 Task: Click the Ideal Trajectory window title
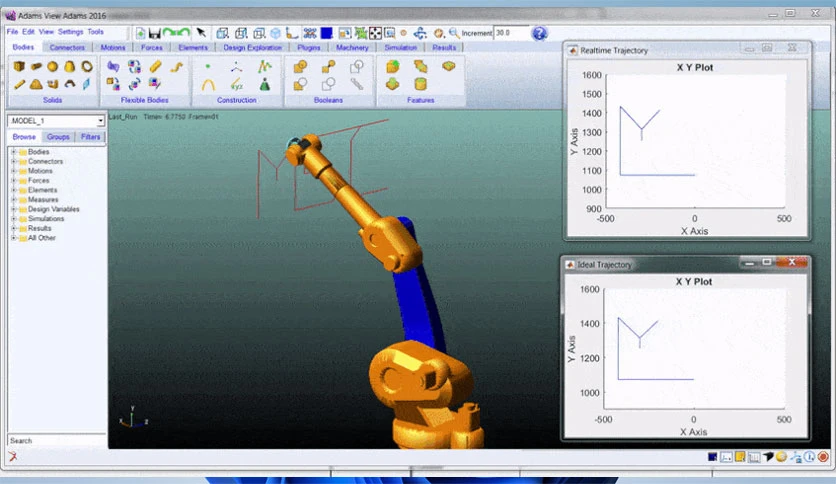pos(604,265)
